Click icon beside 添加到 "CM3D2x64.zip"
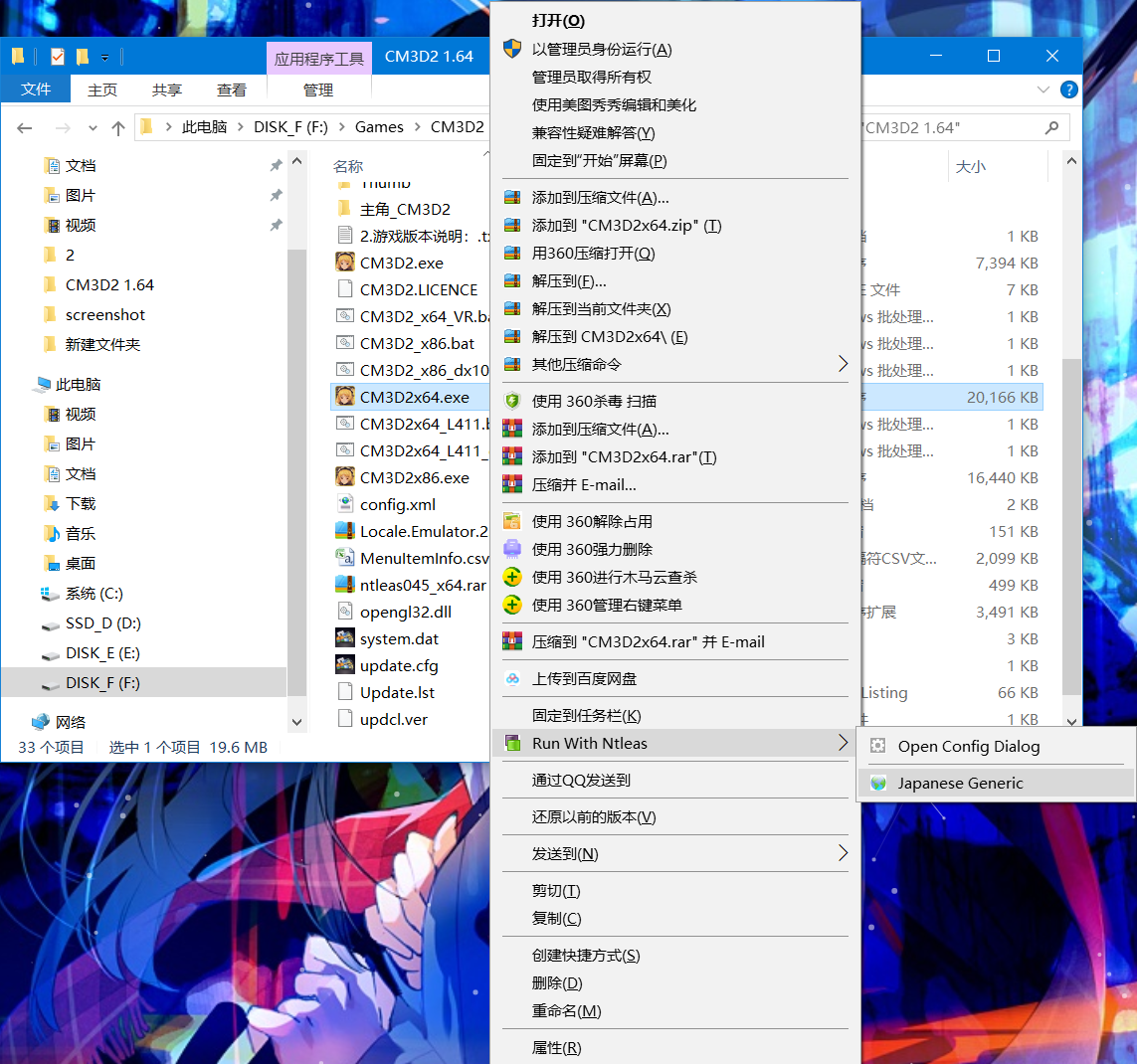The height and width of the screenshot is (1064, 1137). point(512,226)
